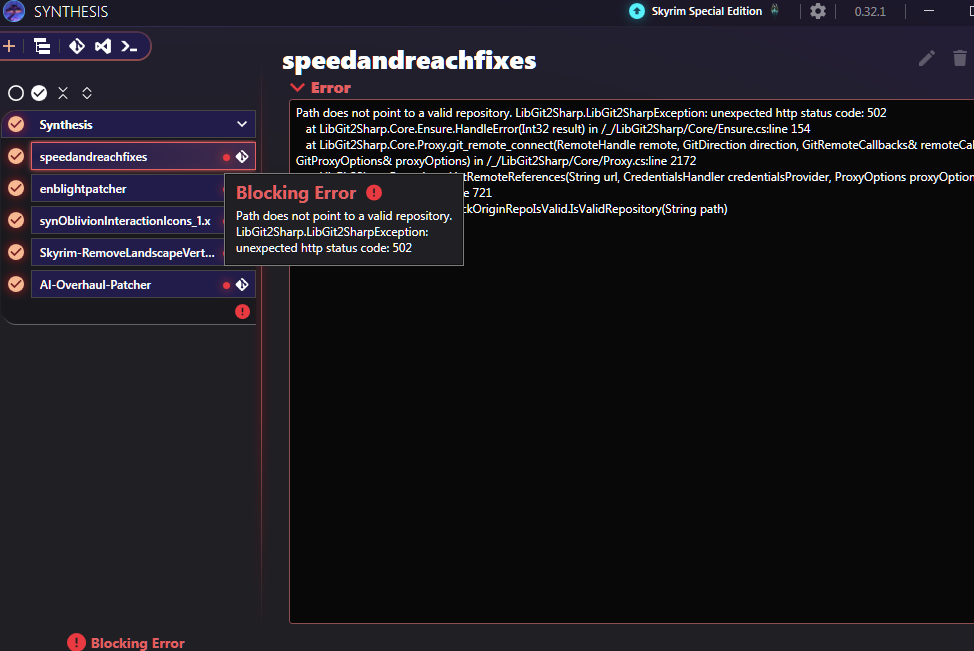Disable all patchers with empty circle
The image size is (974, 651).
pyautogui.click(x=16, y=93)
